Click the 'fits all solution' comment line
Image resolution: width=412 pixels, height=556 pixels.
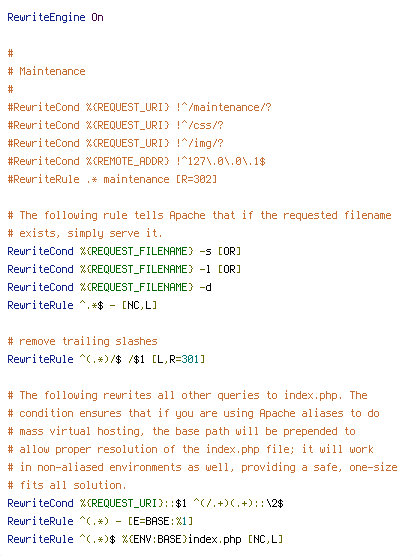coord(67,485)
